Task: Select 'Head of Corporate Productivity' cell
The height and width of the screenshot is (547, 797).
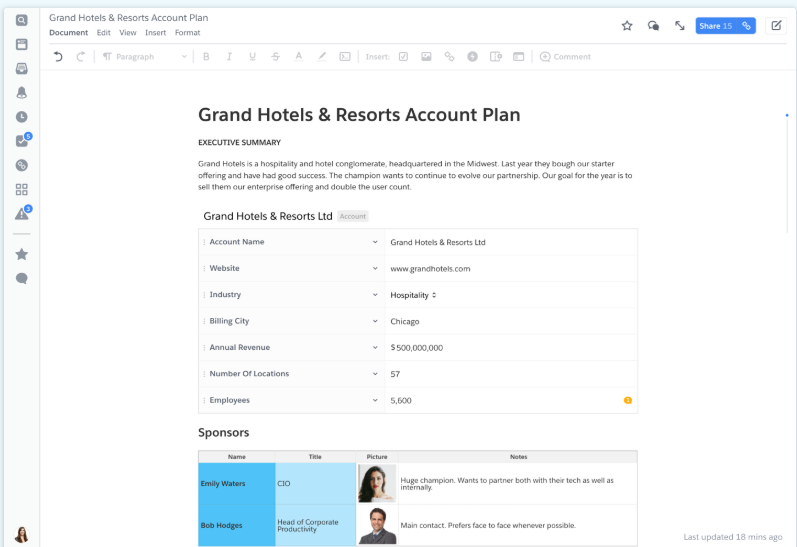Action: (x=316, y=525)
